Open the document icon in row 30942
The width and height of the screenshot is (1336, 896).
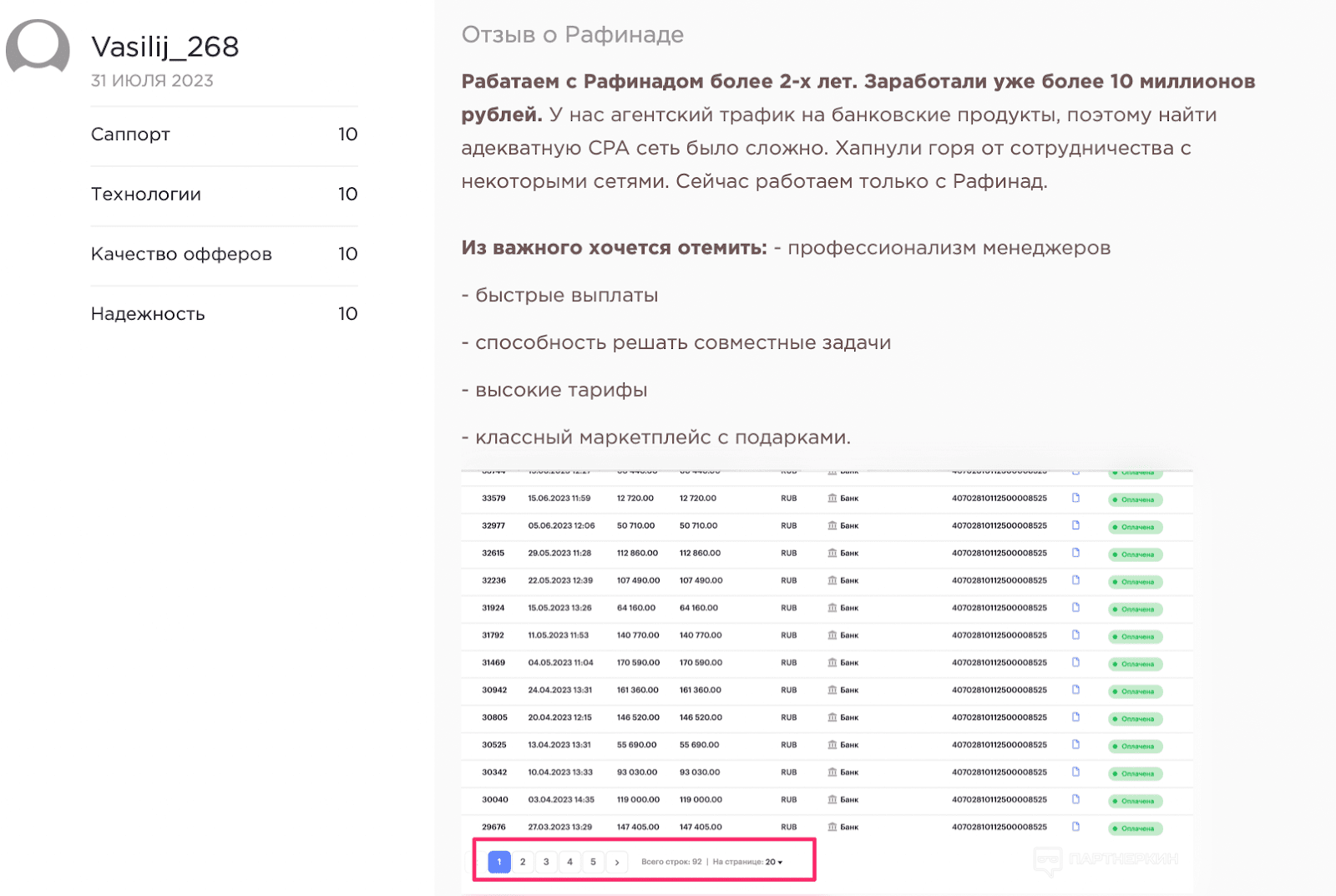[x=1075, y=690]
